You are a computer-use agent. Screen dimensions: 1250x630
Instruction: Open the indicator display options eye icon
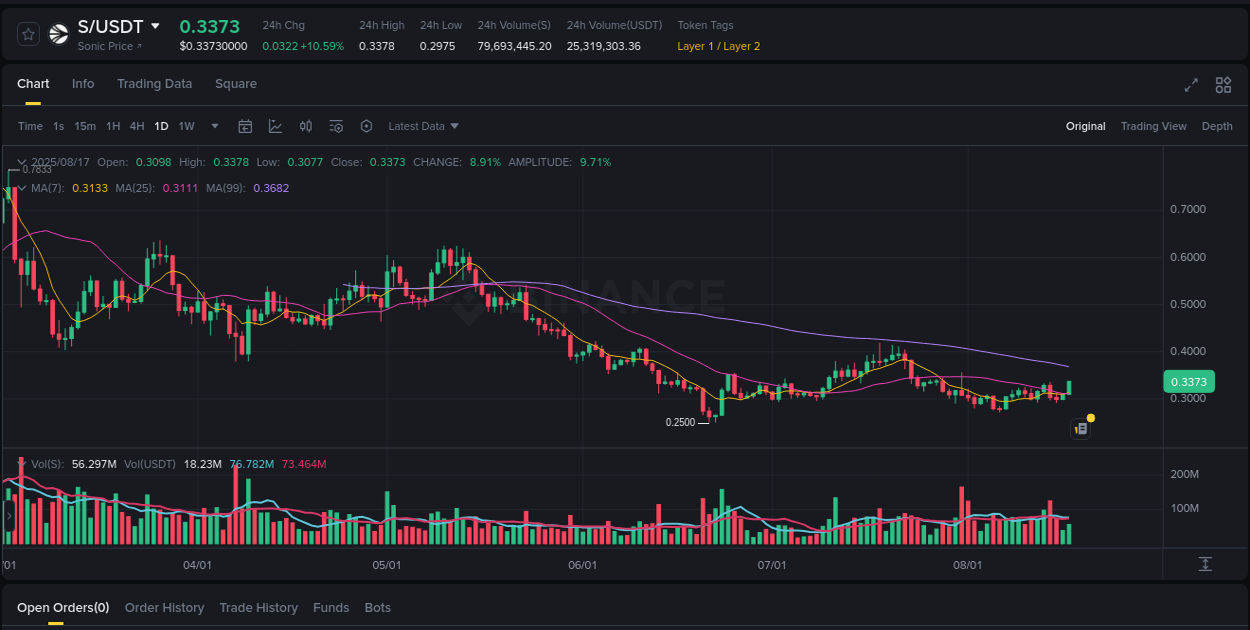pyautogui.click(x=336, y=126)
